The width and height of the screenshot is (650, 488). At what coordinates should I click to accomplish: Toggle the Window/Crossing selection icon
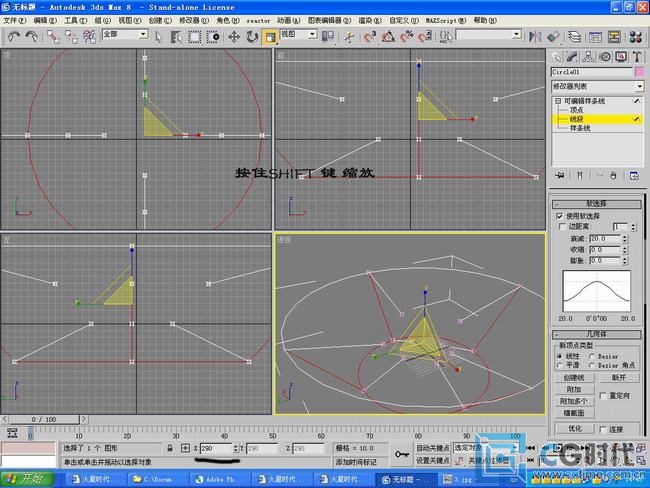[x=213, y=37]
